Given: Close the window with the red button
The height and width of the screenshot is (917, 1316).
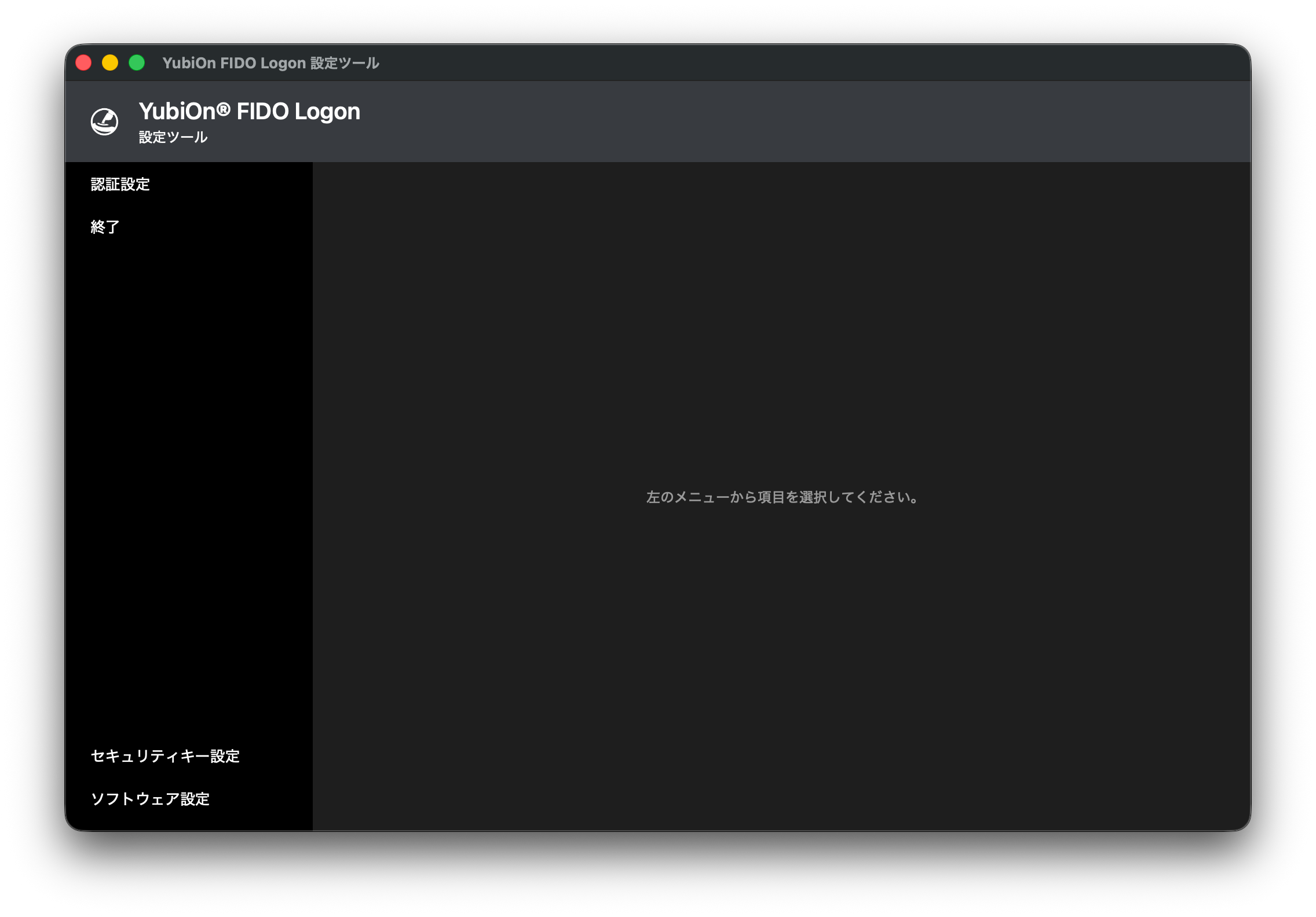Looking at the screenshot, I should tap(84, 63).
